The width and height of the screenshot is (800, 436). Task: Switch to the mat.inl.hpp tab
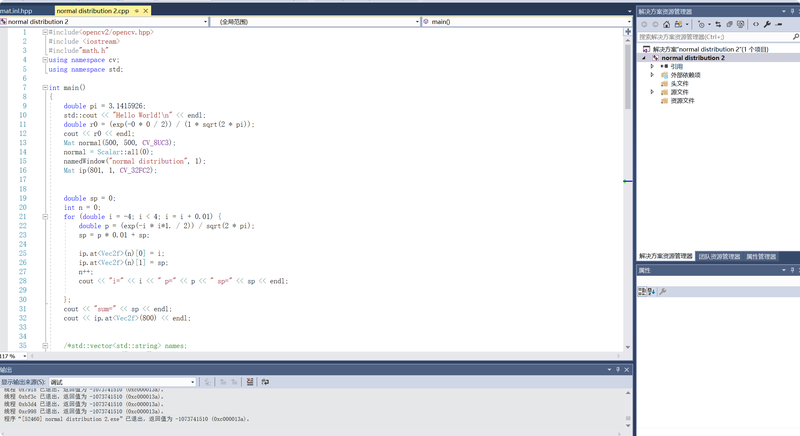[x=16, y=11]
